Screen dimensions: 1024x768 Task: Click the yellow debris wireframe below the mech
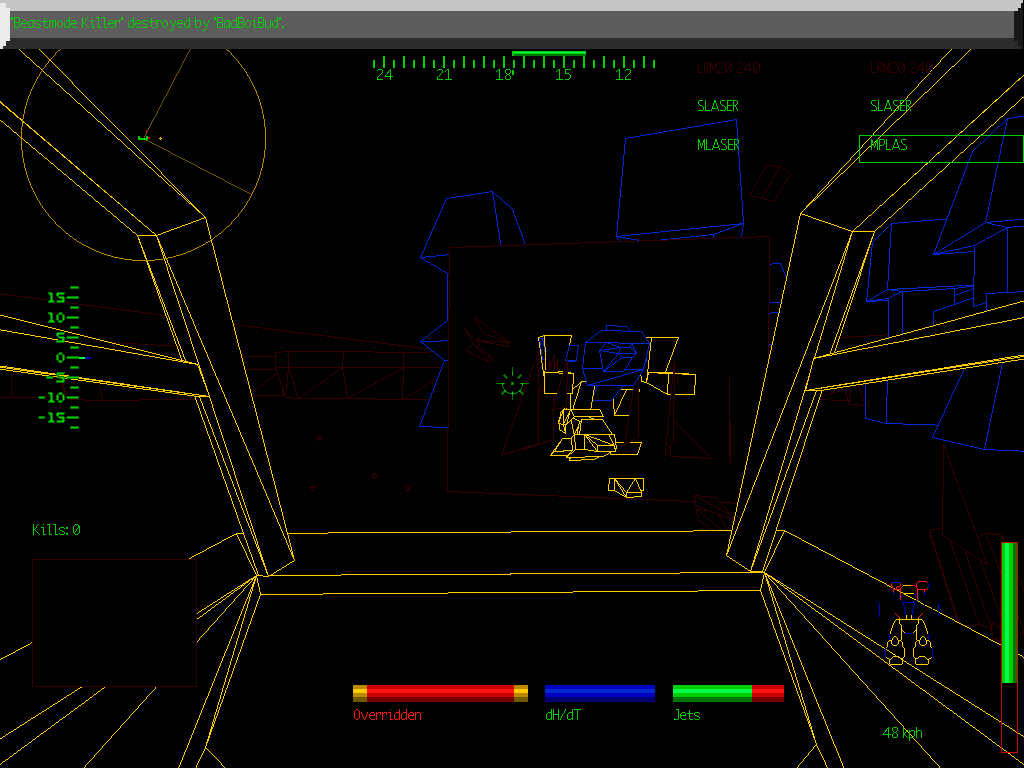click(x=626, y=487)
